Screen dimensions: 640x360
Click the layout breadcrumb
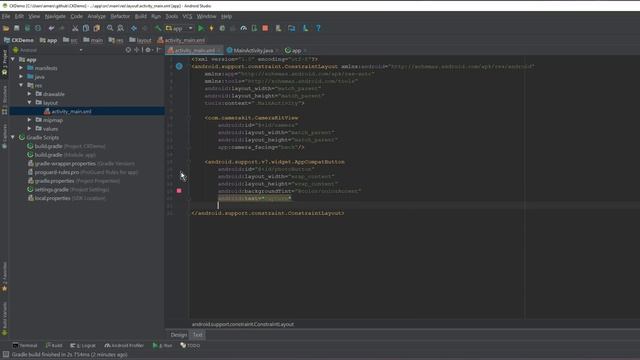(140, 40)
